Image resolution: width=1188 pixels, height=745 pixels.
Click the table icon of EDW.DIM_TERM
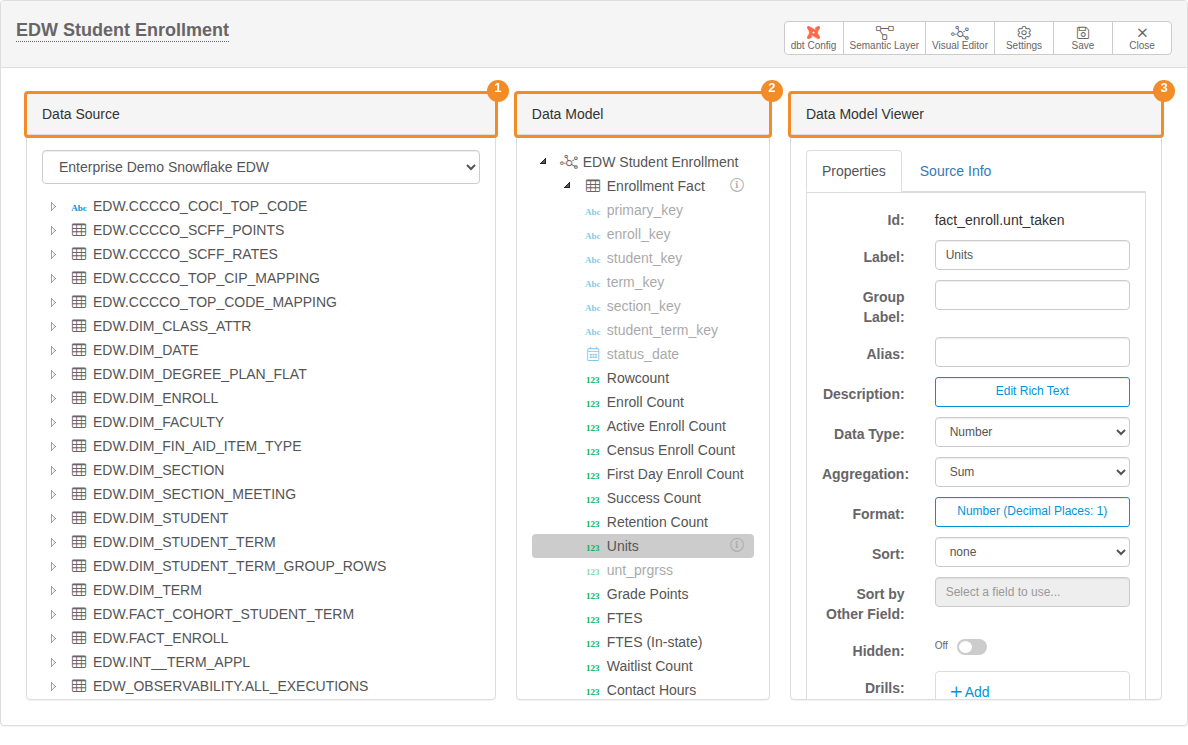(79, 590)
